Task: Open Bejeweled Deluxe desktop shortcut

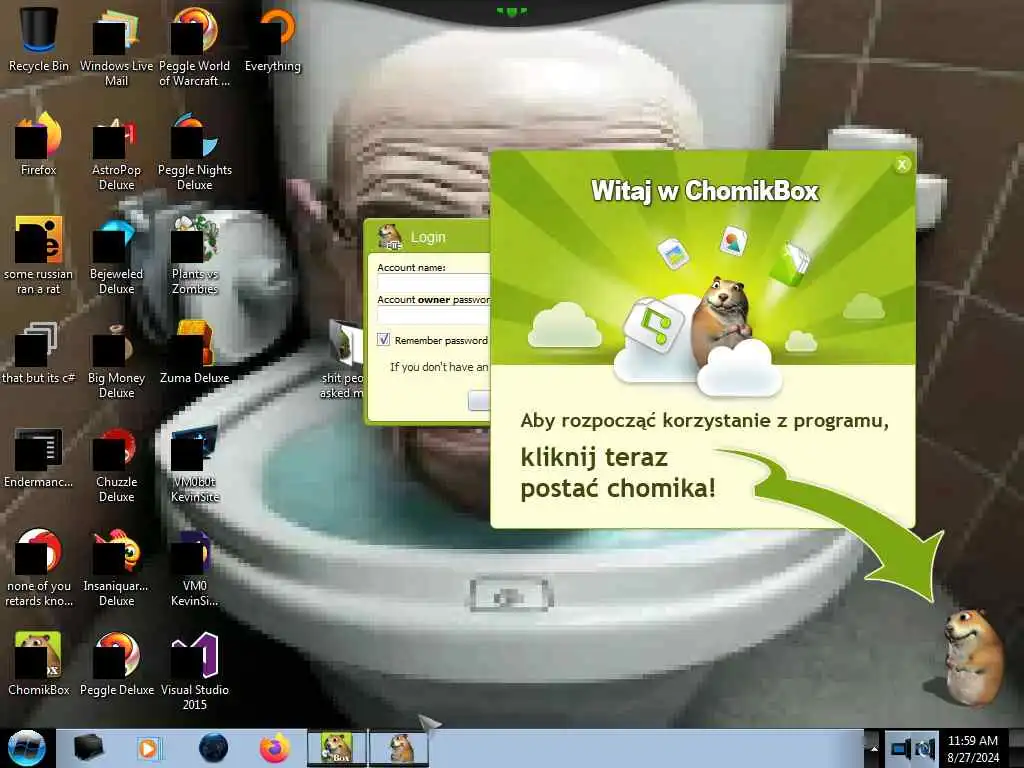Action: [116, 255]
